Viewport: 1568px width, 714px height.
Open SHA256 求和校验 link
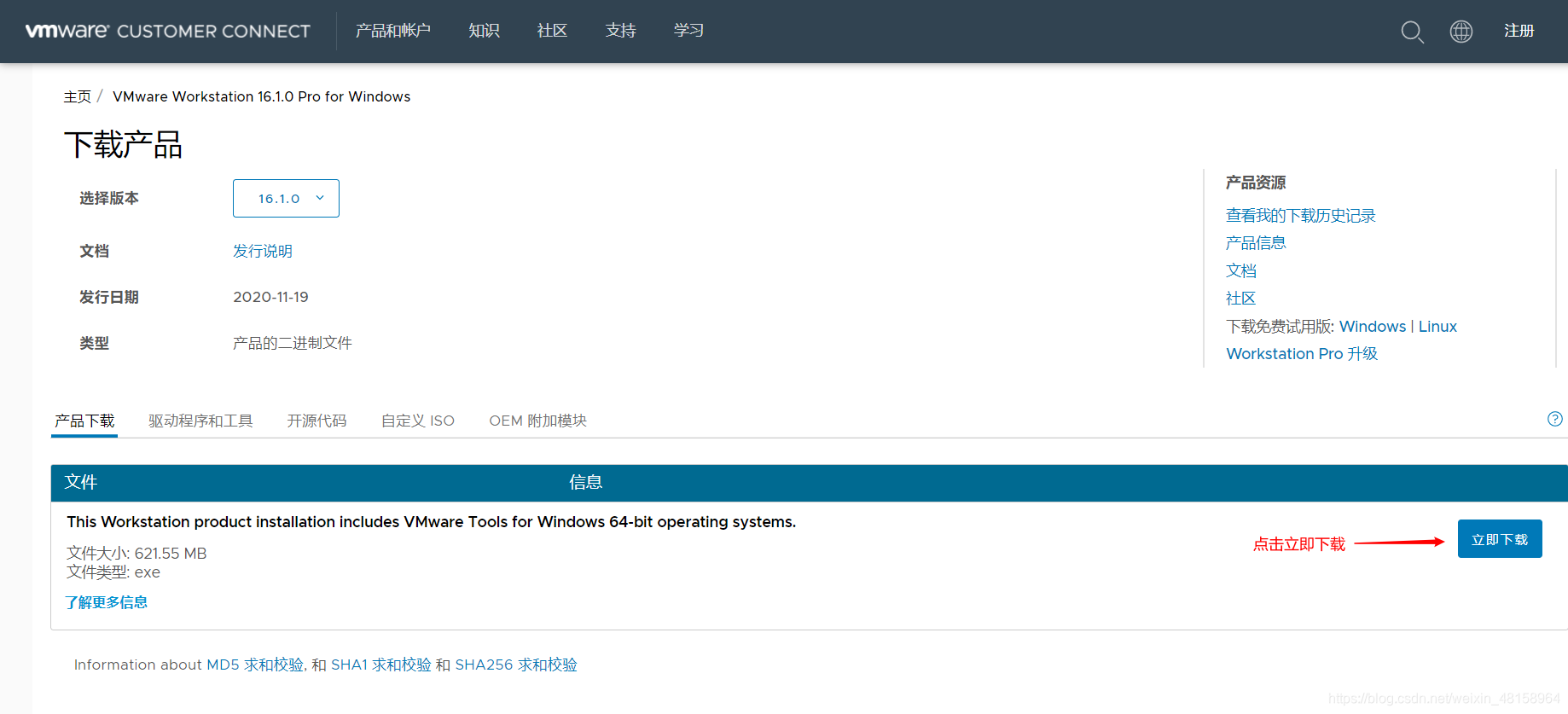(x=516, y=665)
